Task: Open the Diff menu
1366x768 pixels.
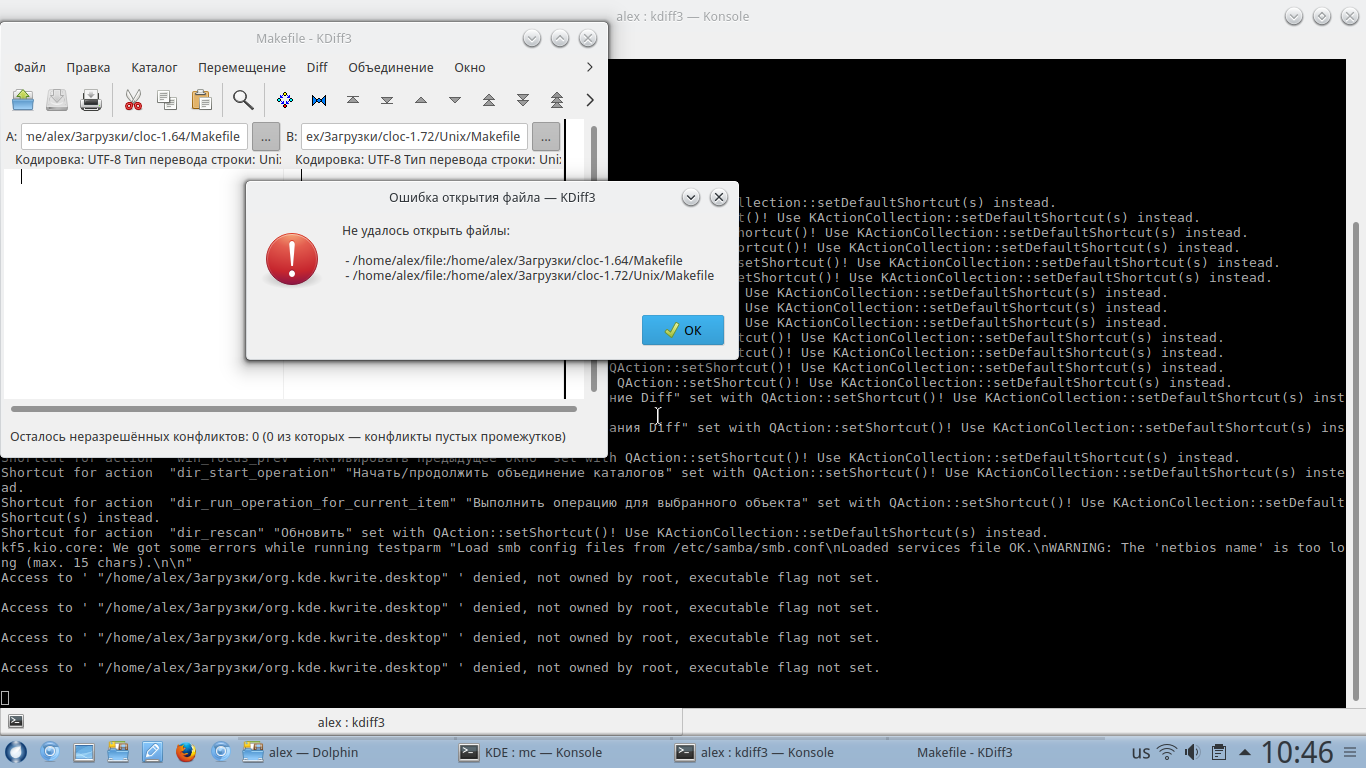Action: pyautogui.click(x=317, y=68)
